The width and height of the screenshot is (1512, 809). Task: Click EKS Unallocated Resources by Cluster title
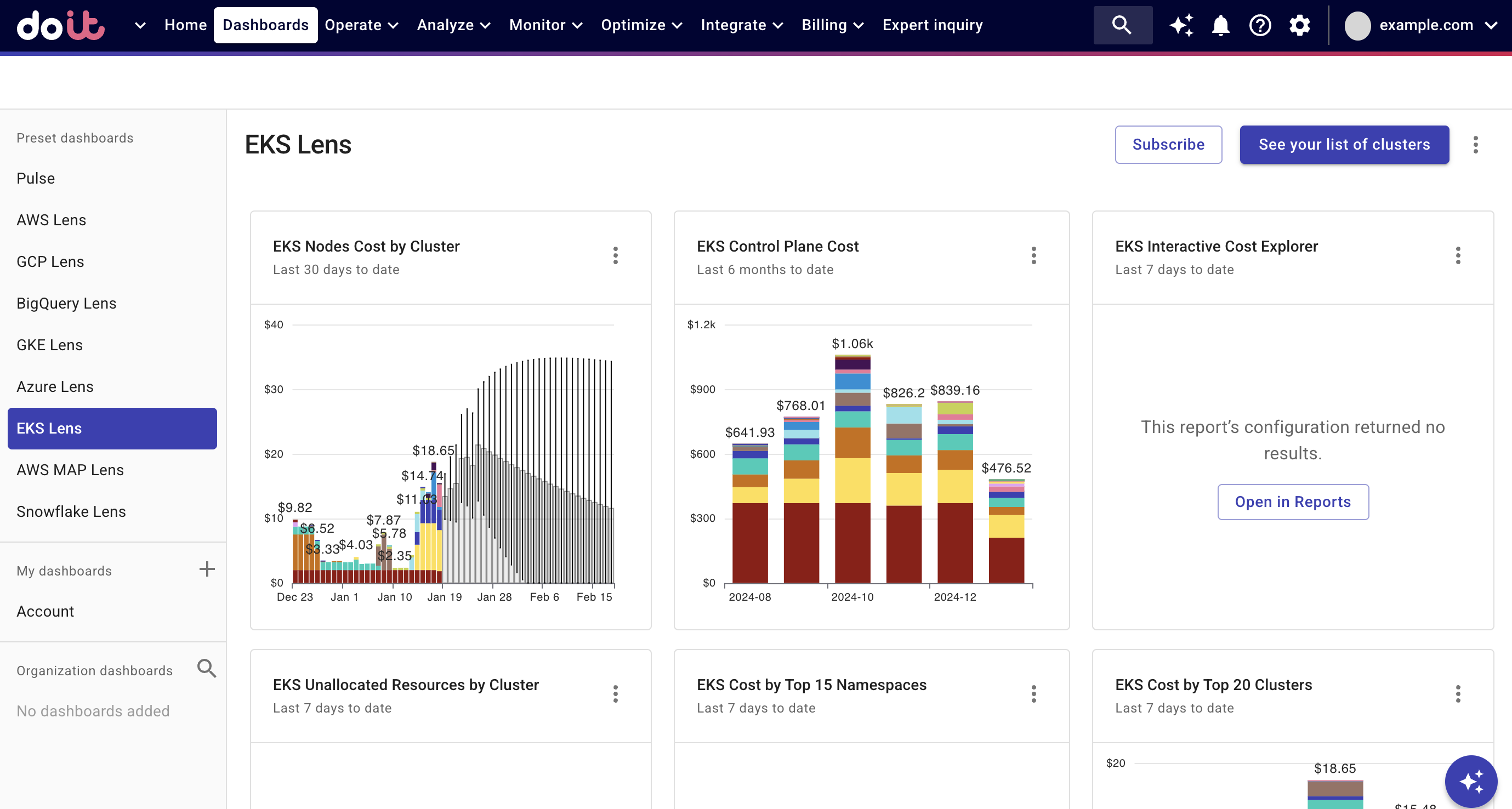[406, 685]
